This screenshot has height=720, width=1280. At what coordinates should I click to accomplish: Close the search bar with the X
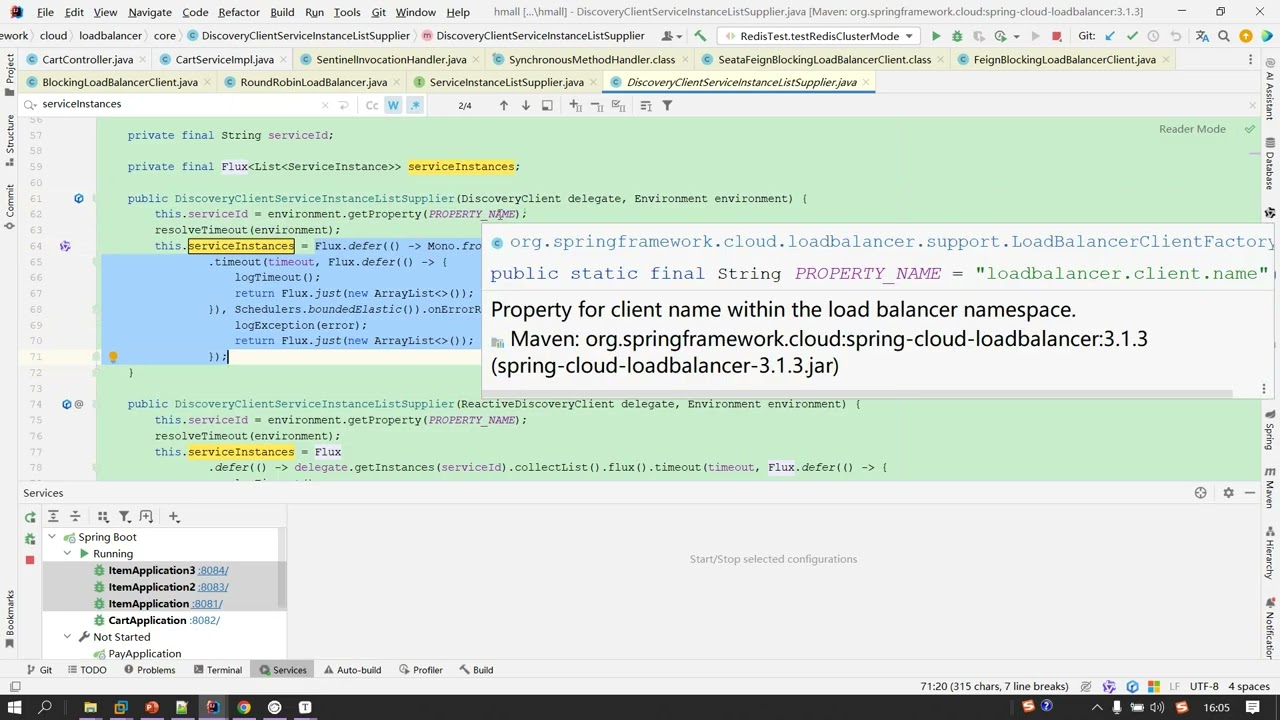tap(1252, 105)
